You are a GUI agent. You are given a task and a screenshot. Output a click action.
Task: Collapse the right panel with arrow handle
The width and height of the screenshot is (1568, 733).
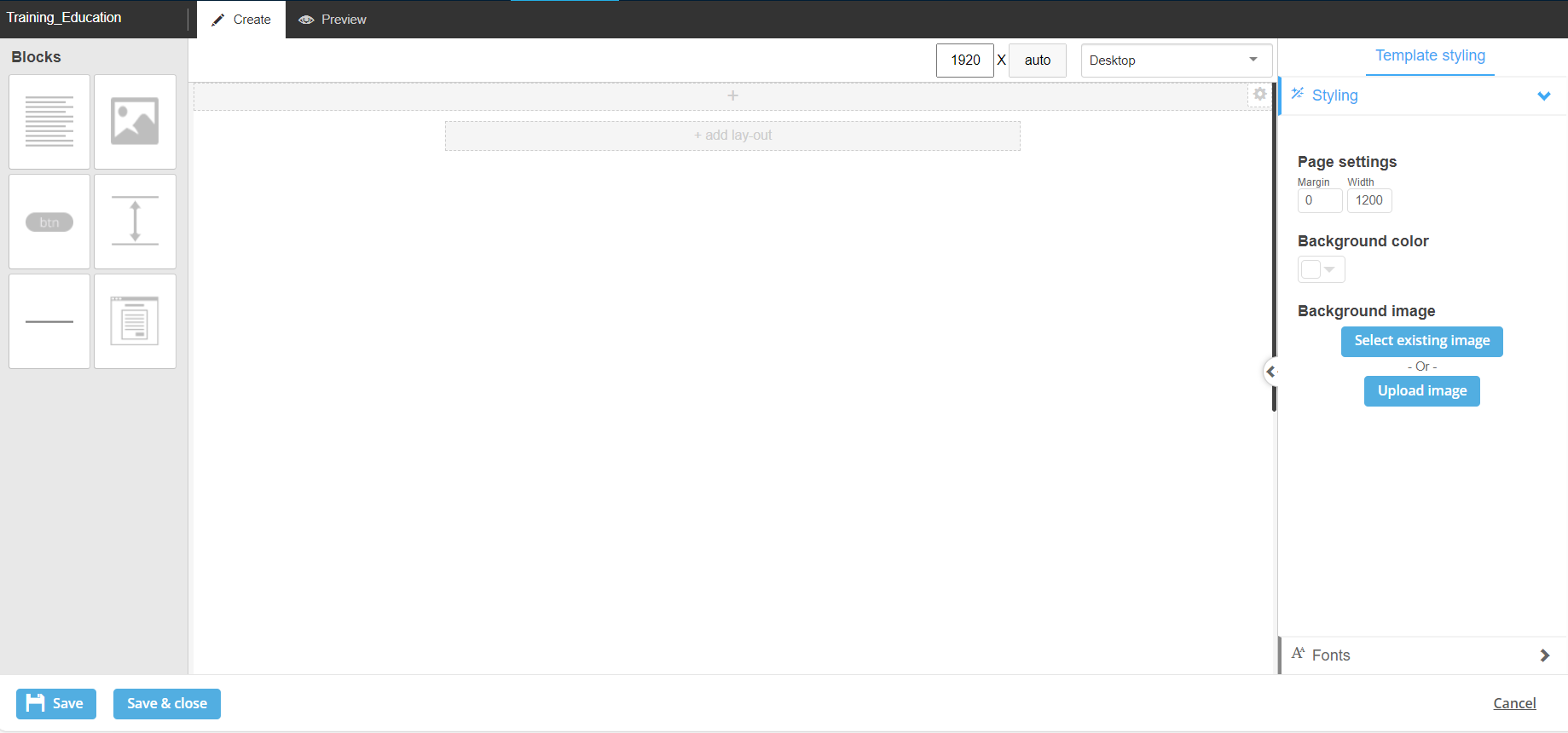click(x=1270, y=372)
